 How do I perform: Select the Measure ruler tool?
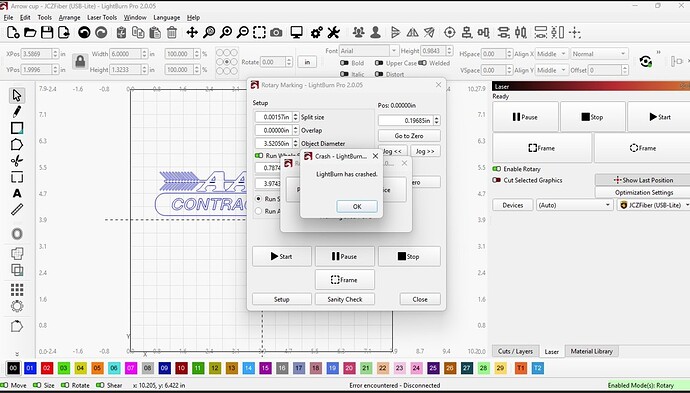click(17, 209)
